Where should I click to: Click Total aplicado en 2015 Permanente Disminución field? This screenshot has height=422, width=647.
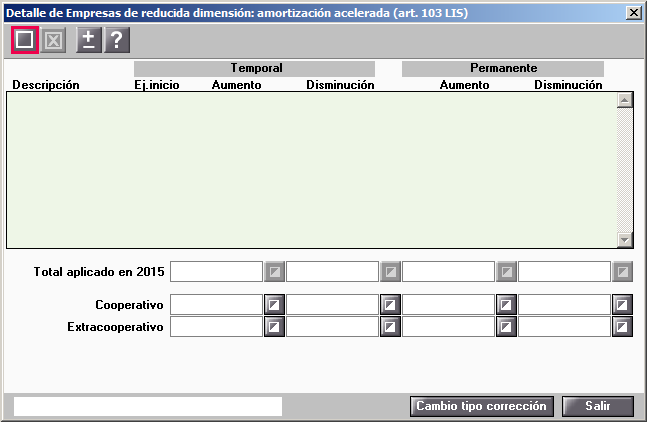[x=564, y=271]
